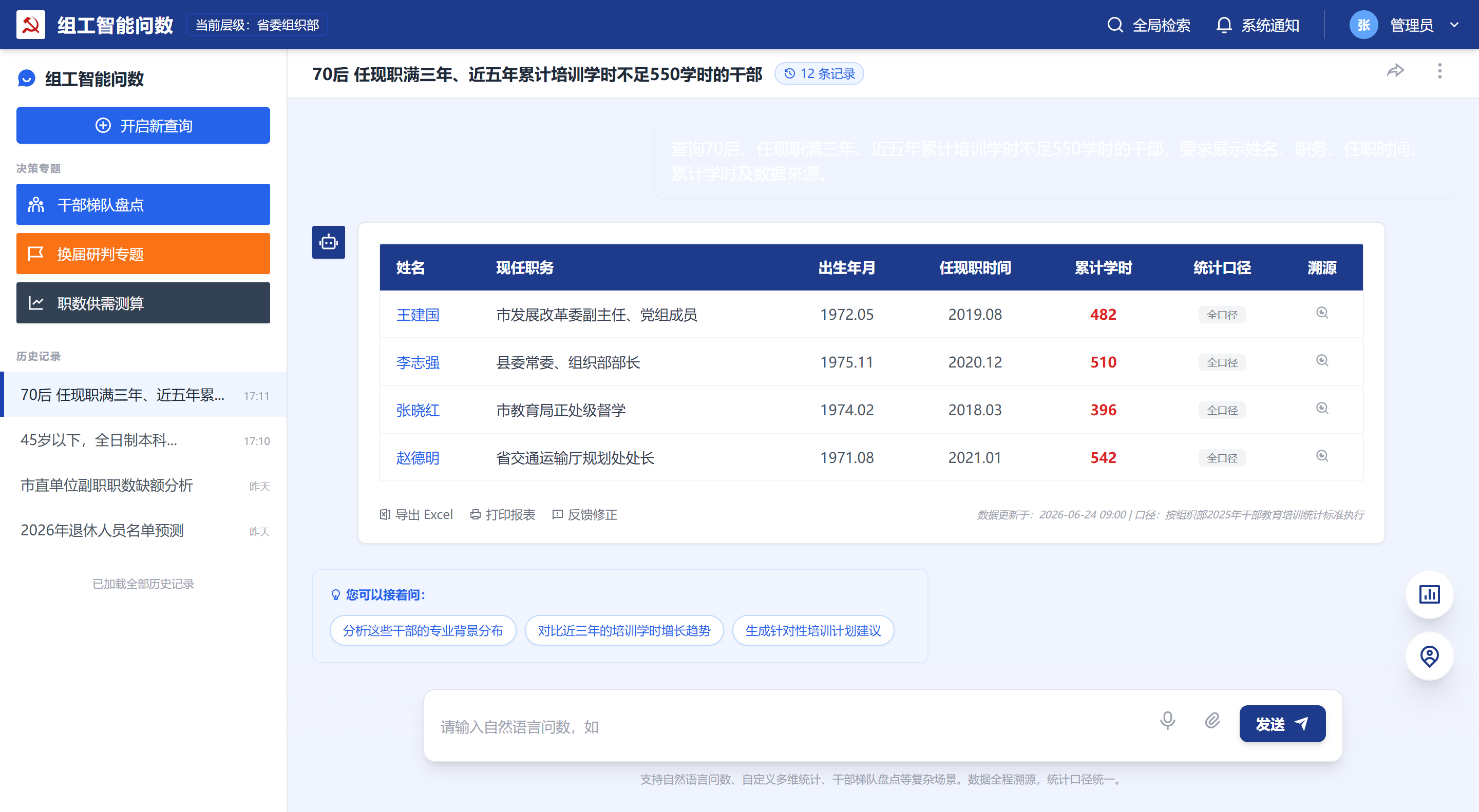Click the paperclip attachment icon
This screenshot has height=812, width=1479.
click(x=1212, y=721)
